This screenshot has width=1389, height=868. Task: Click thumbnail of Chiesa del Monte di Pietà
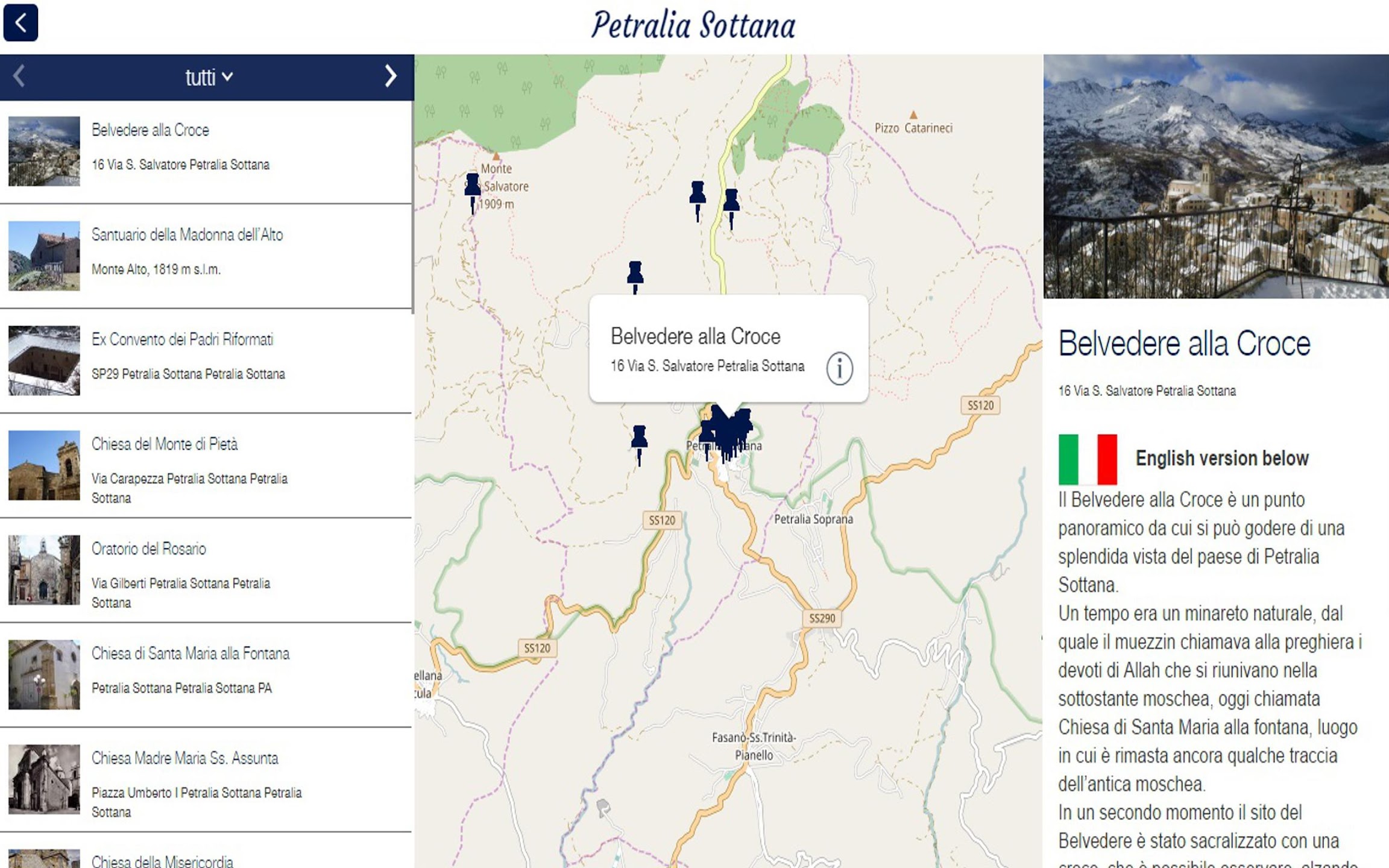pos(44,465)
